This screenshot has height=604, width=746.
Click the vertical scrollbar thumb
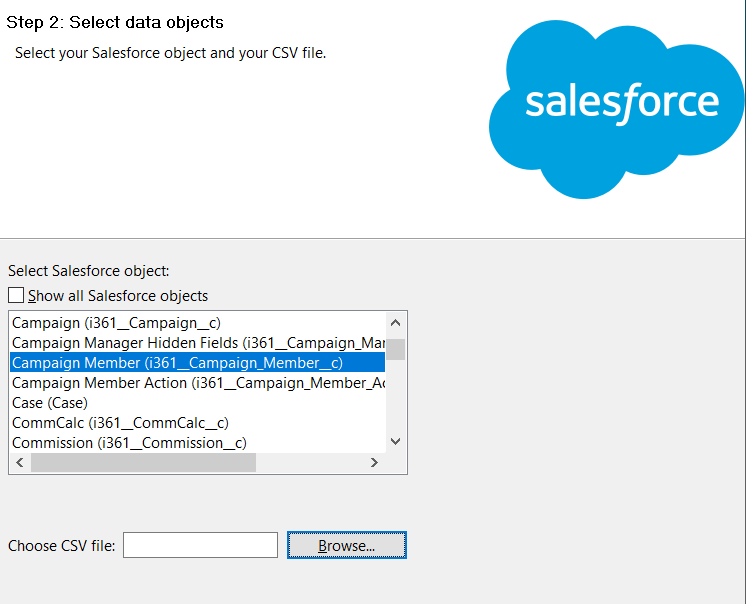[395, 350]
